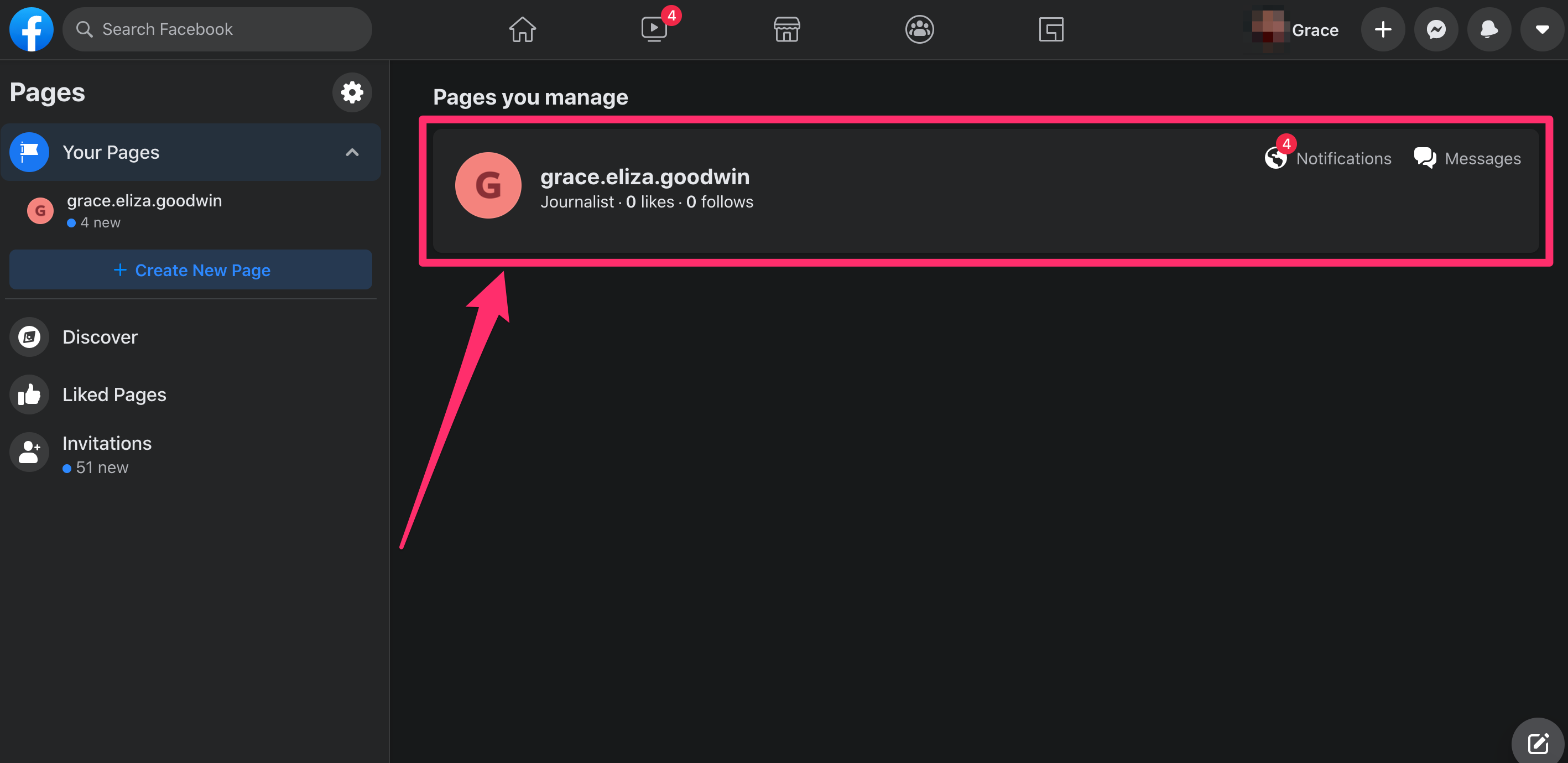Click the Facebook home icon
This screenshot has width=1568, height=763.
coord(521,29)
